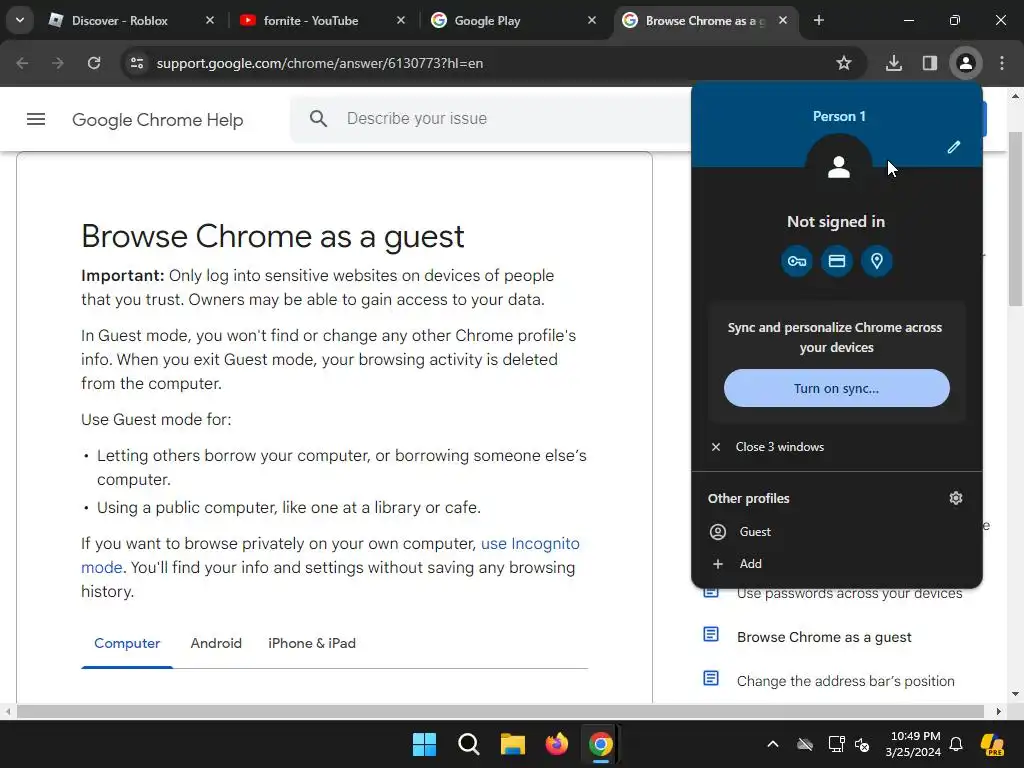Click the Turn on sync button
1024x768 pixels.
point(837,389)
